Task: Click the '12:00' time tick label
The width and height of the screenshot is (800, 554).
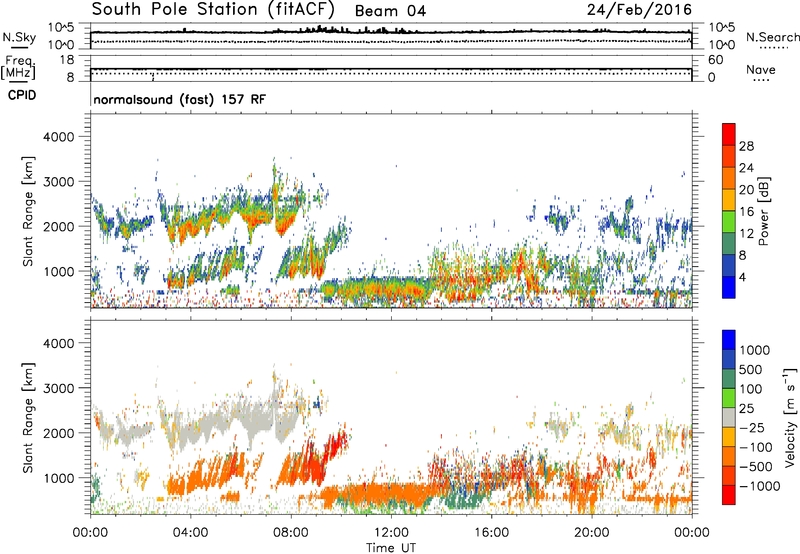Action: (x=391, y=533)
